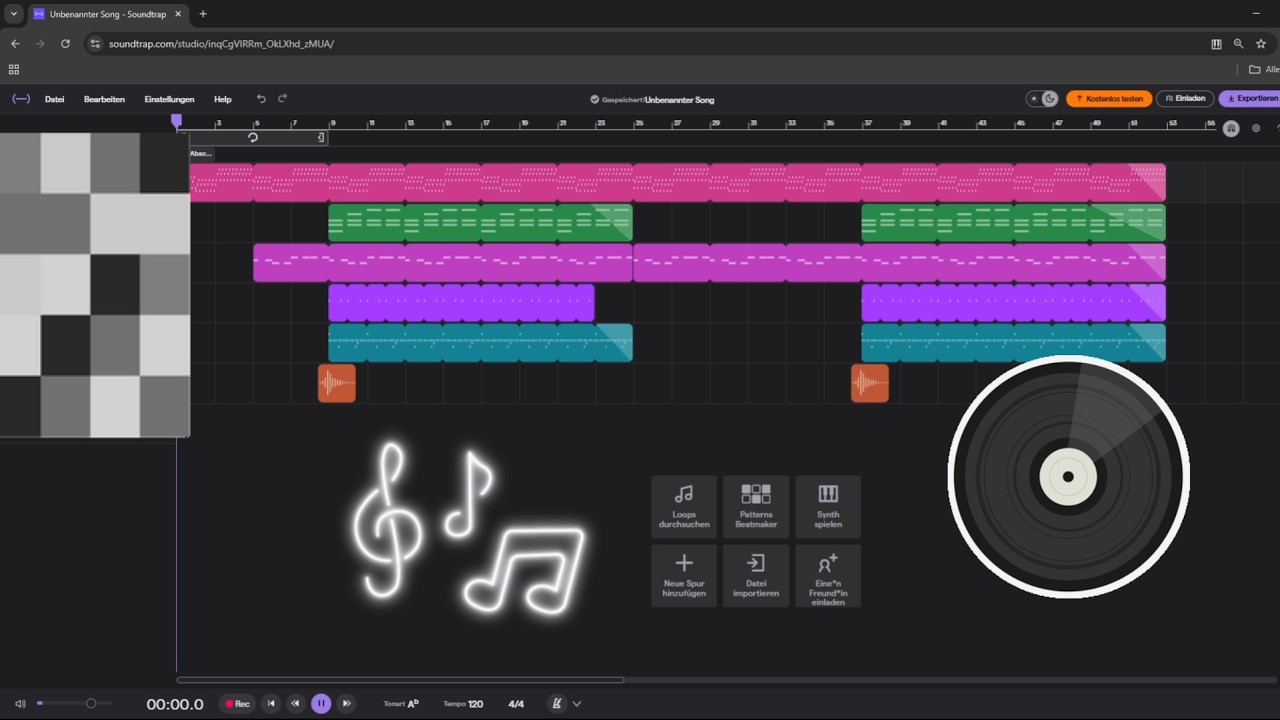
Task: Expand the metronome options chevron
Action: 576,704
